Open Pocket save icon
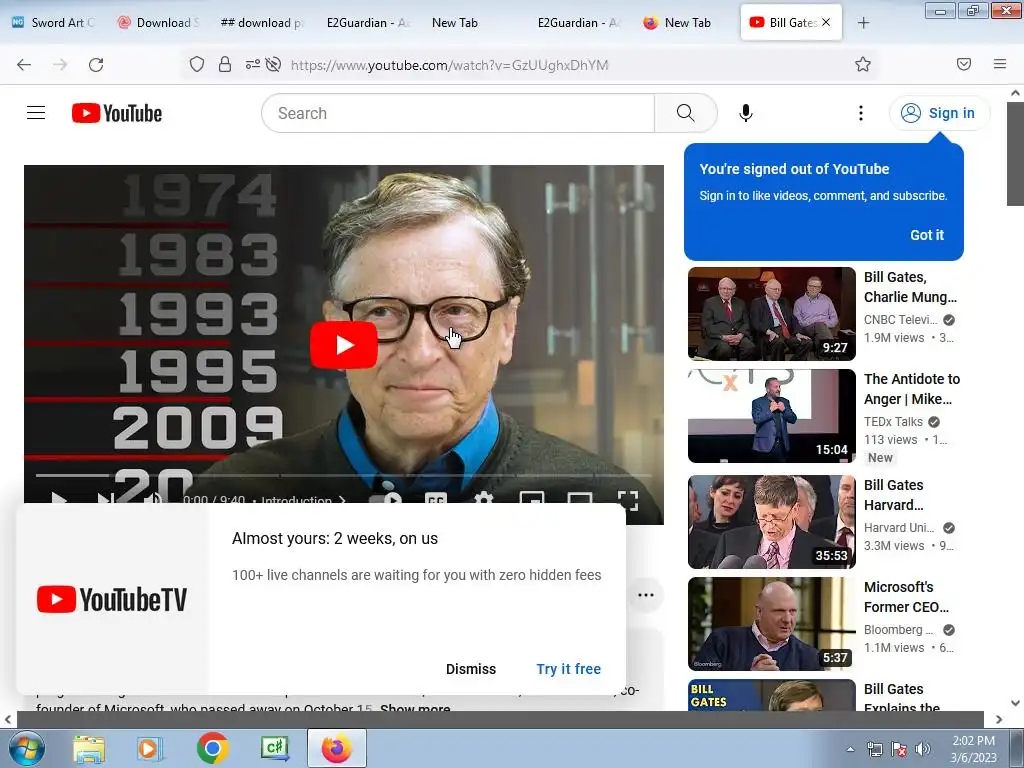Screen dimensions: 1024x768 coord(964,64)
